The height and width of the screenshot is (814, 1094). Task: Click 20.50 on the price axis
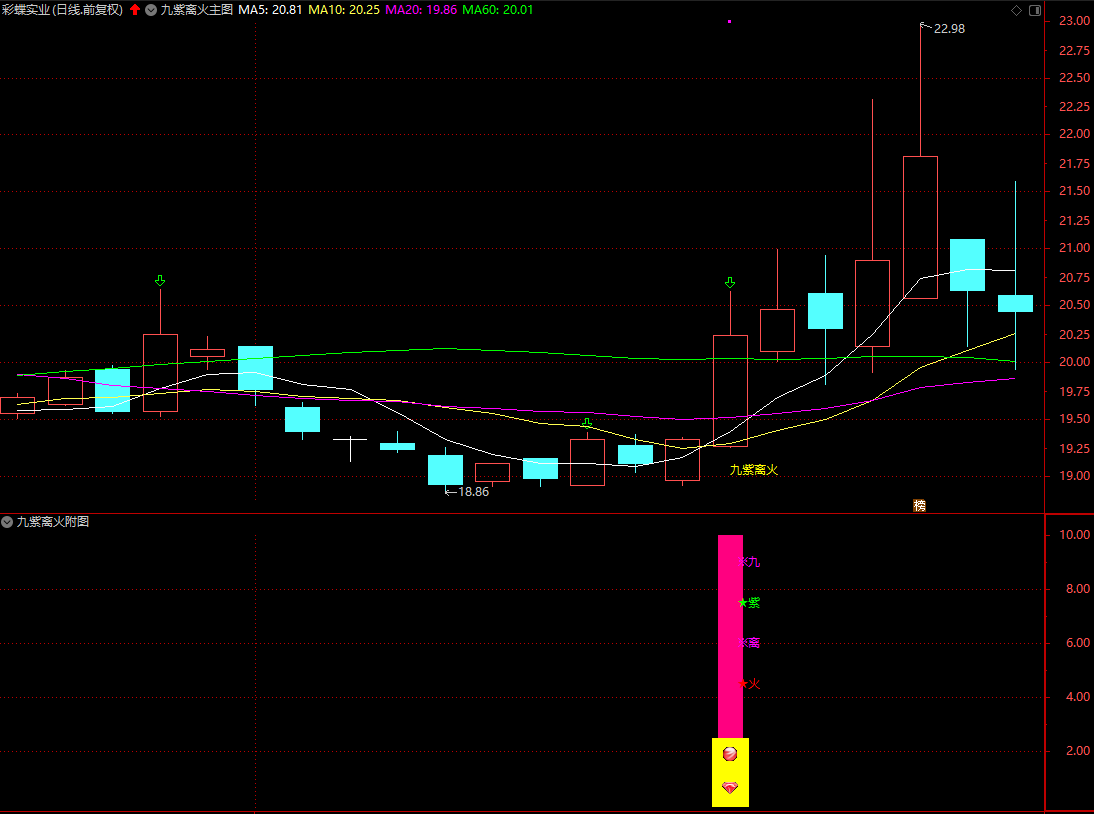click(x=1074, y=305)
